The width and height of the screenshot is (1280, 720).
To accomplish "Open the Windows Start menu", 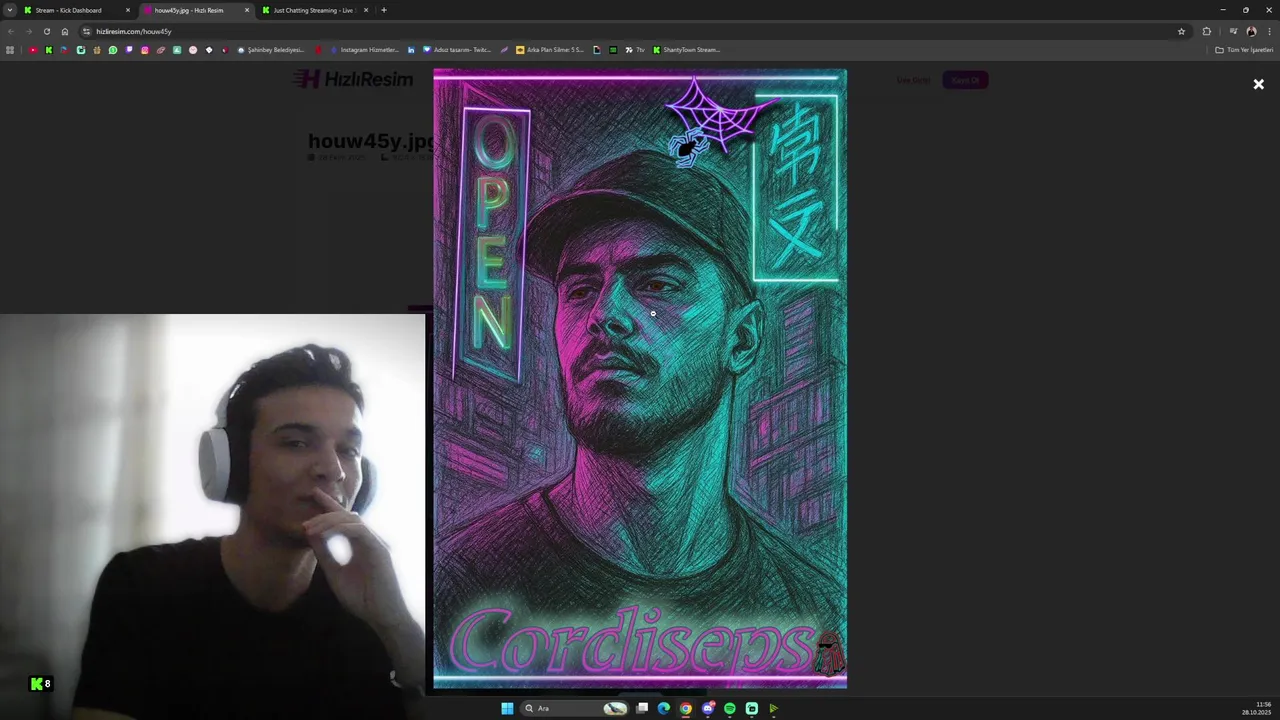I will (507, 708).
